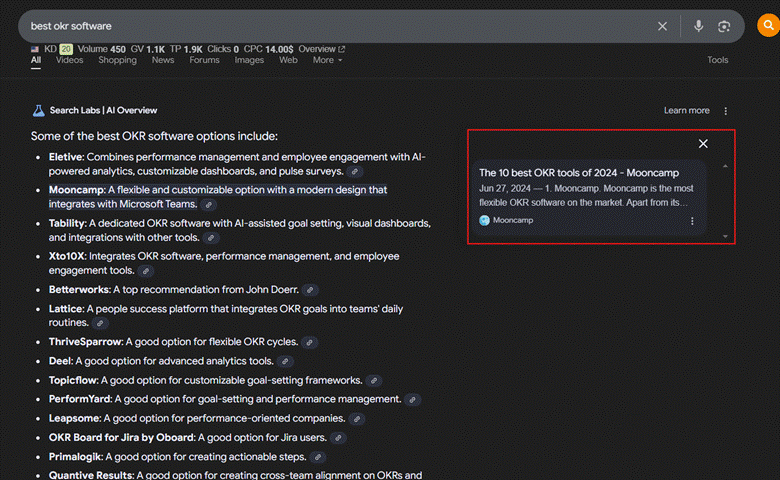Click the source link icon after the Mooncamp entry
This screenshot has height=480, width=780.
click(208, 204)
